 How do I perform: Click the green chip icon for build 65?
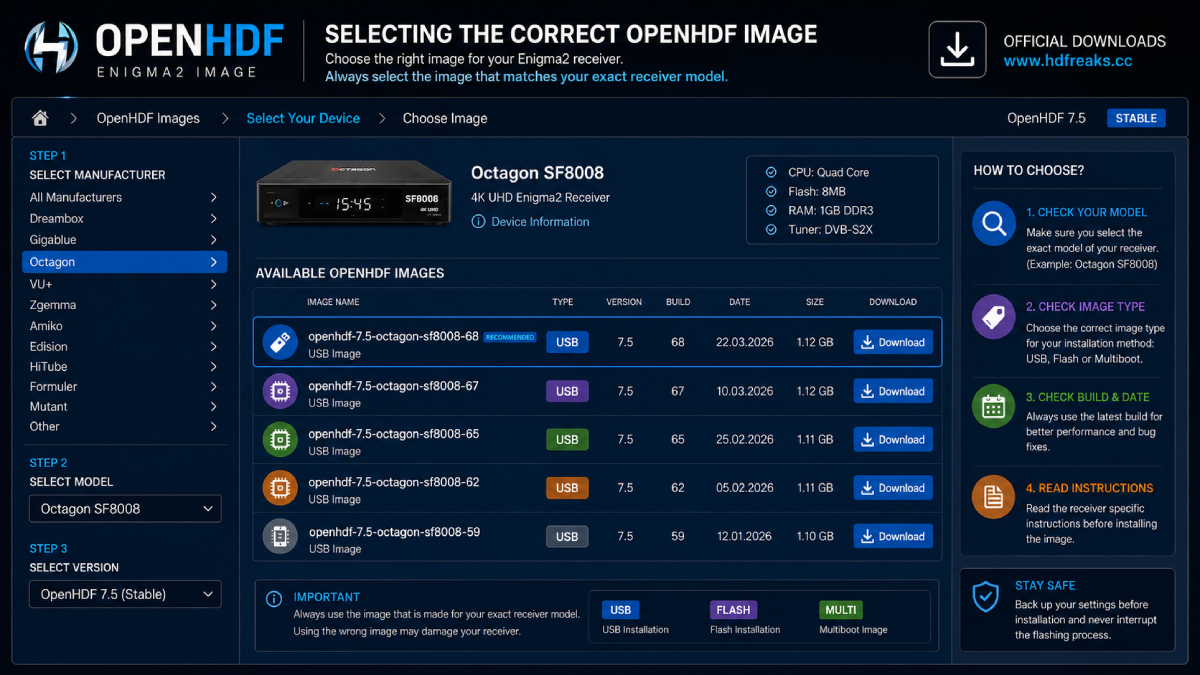tap(280, 439)
